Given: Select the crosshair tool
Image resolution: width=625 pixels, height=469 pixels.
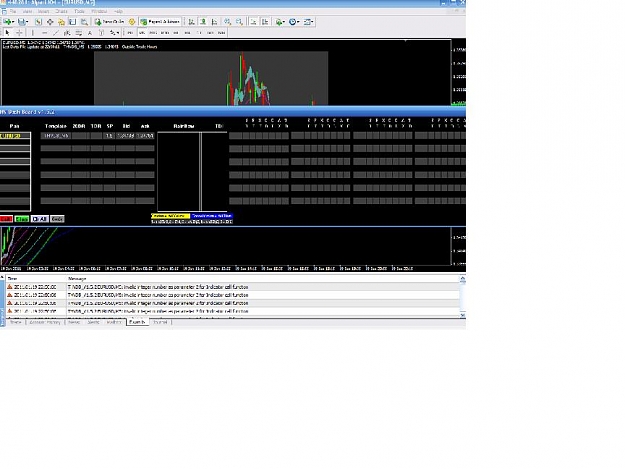Looking at the screenshot, I should 19,33.
